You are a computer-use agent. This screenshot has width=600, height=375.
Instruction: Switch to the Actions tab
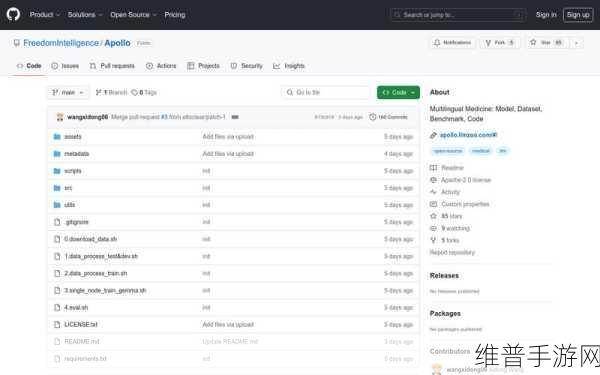click(161, 66)
